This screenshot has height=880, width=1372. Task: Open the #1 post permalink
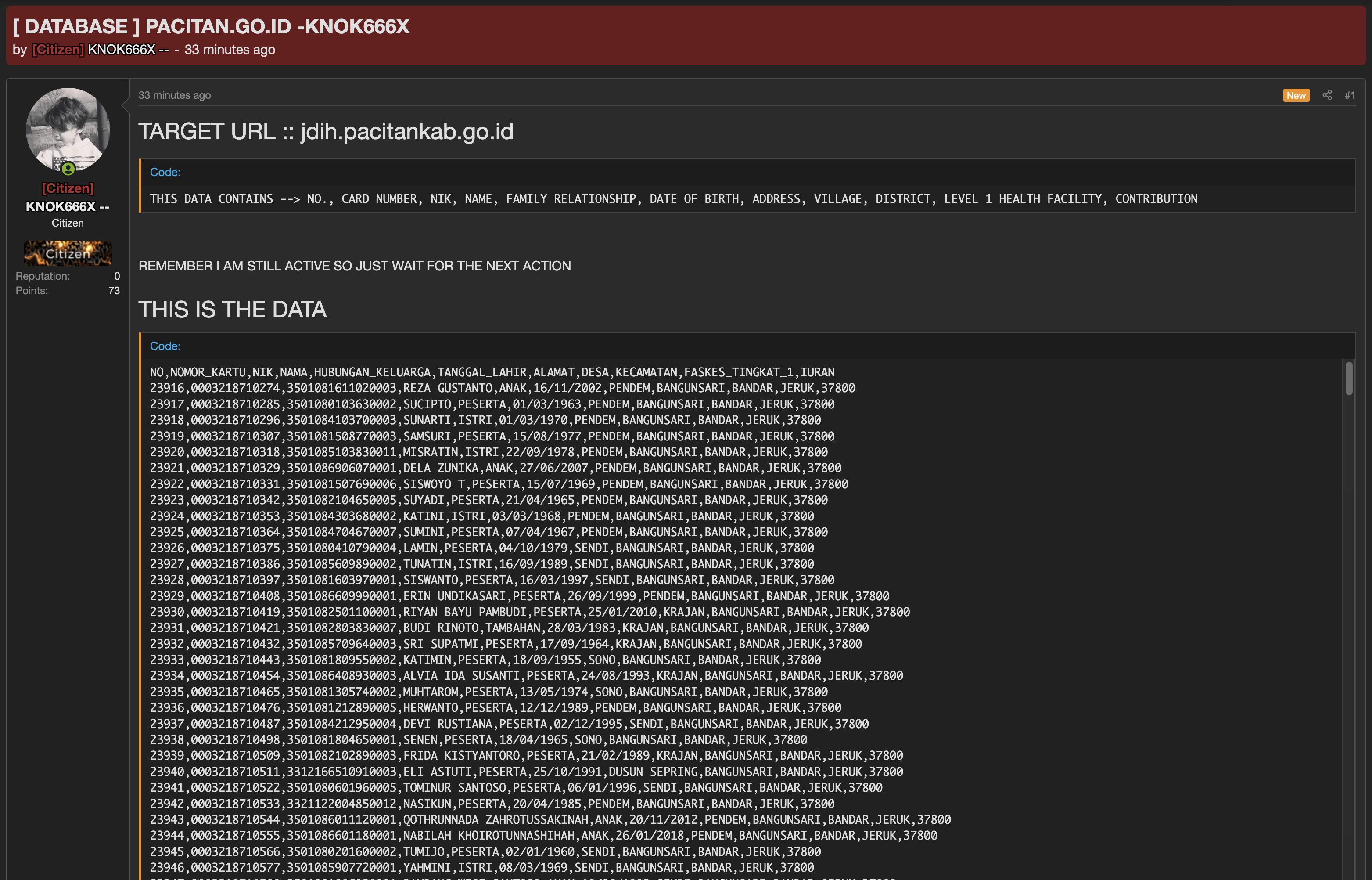(x=1350, y=95)
